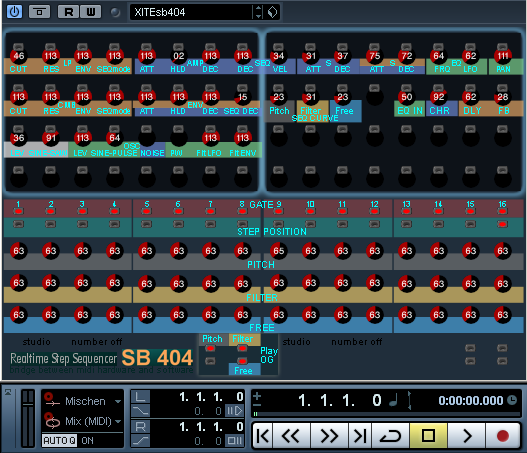Click the bypass icon next to power button
527x453 pixels.
[x=39, y=12]
